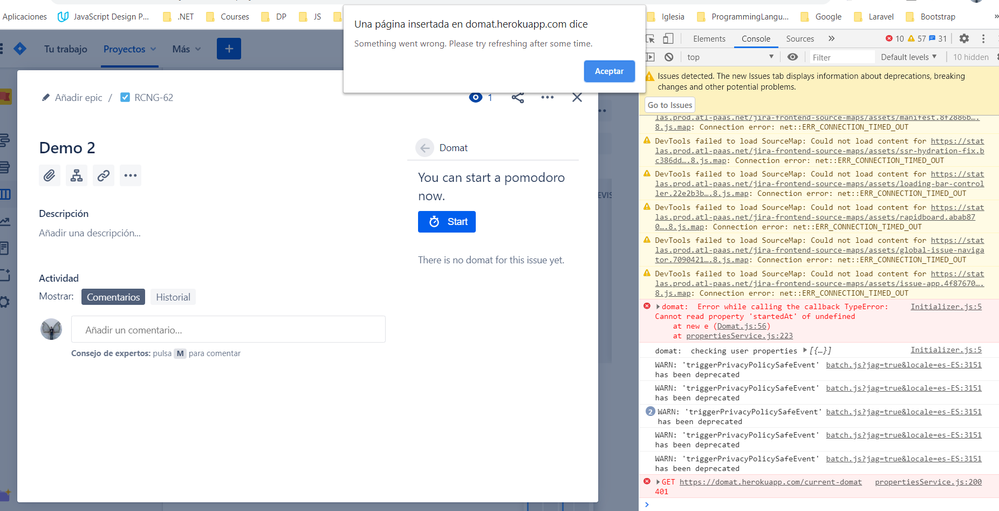Click the RCNG-62 issue key link
Image resolution: width=999 pixels, height=511 pixels.
point(154,97)
